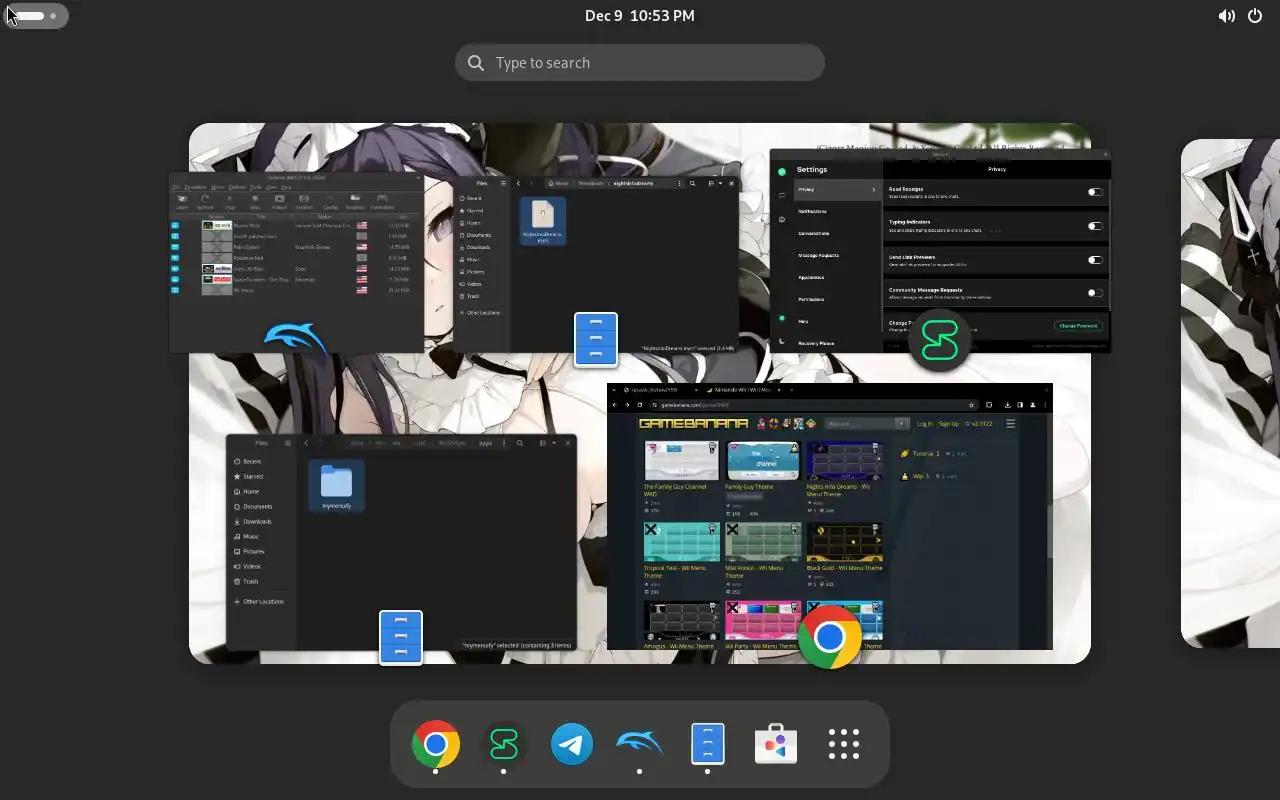The height and width of the screenshot is (800, 1280).
Task: Show the applications grid from the dock
Action: [844, 744]
